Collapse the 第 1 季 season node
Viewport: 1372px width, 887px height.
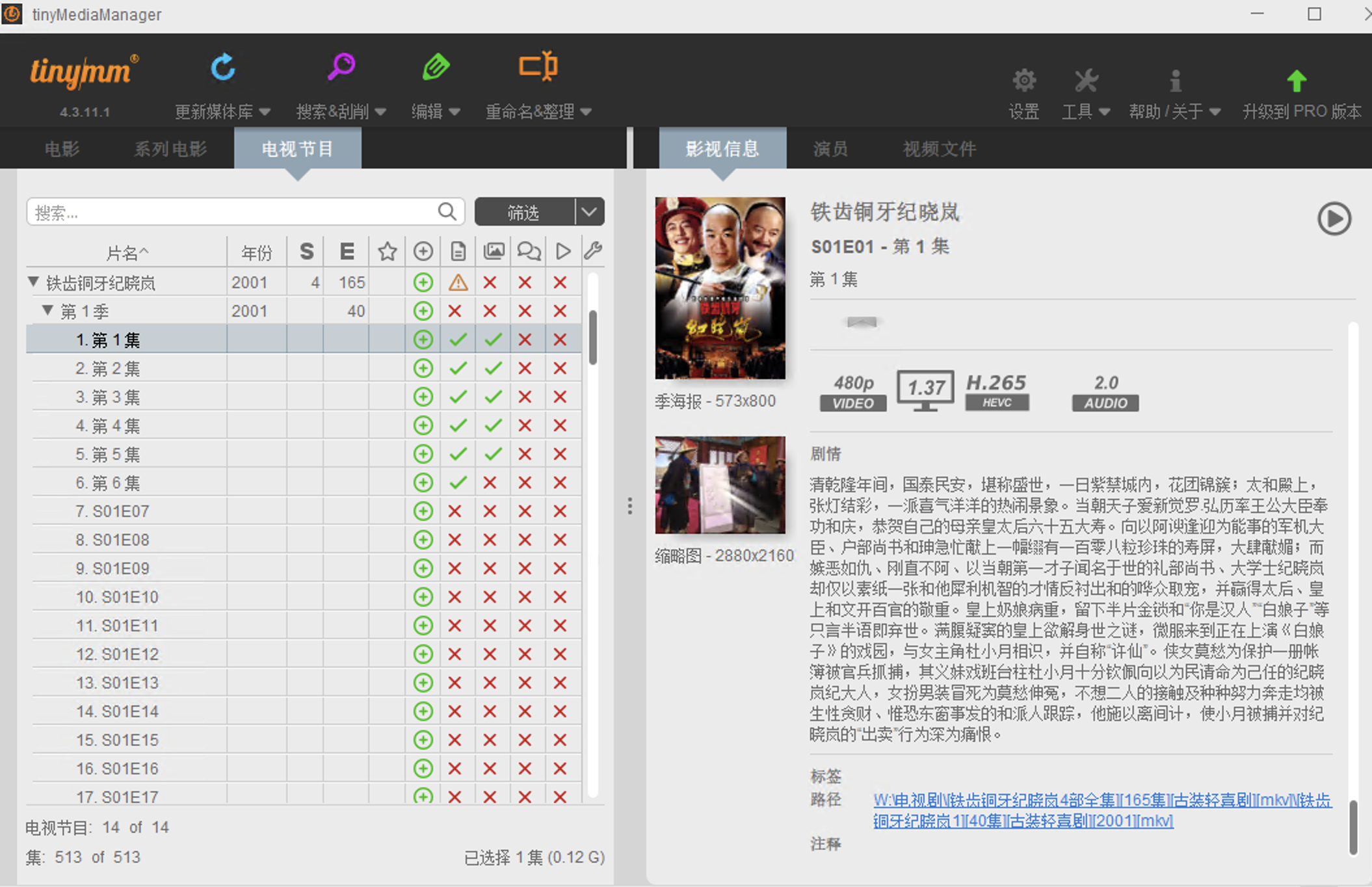point(47,311)
